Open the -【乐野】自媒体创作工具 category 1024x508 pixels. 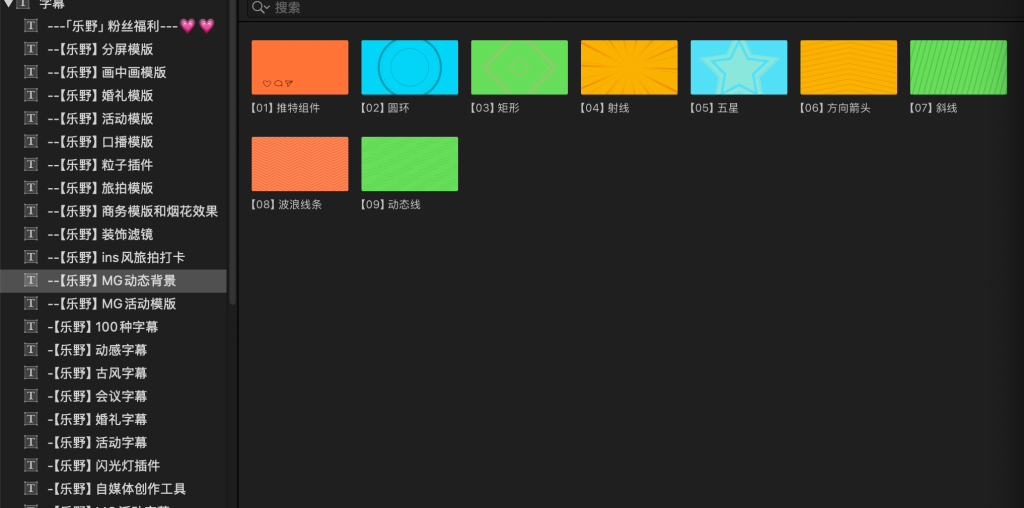[x=114, y=488]
